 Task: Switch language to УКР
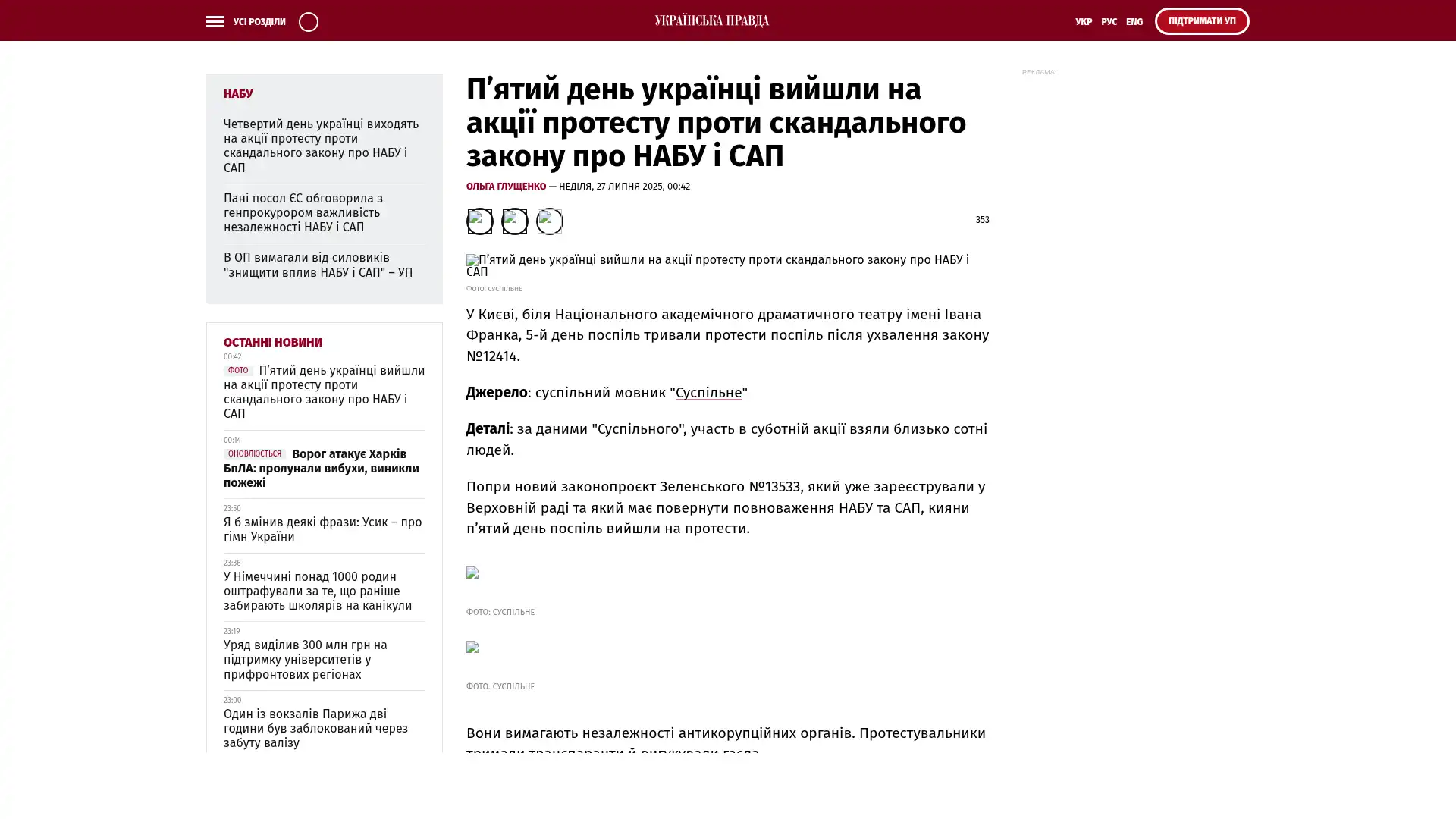point(1083,22)
